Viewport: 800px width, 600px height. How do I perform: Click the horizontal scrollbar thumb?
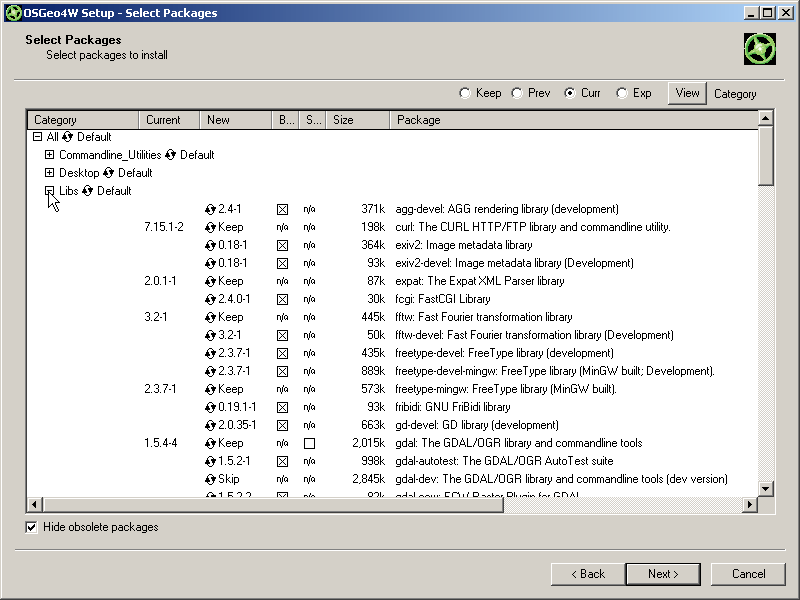pyautogui.click(x=273, y=505)
